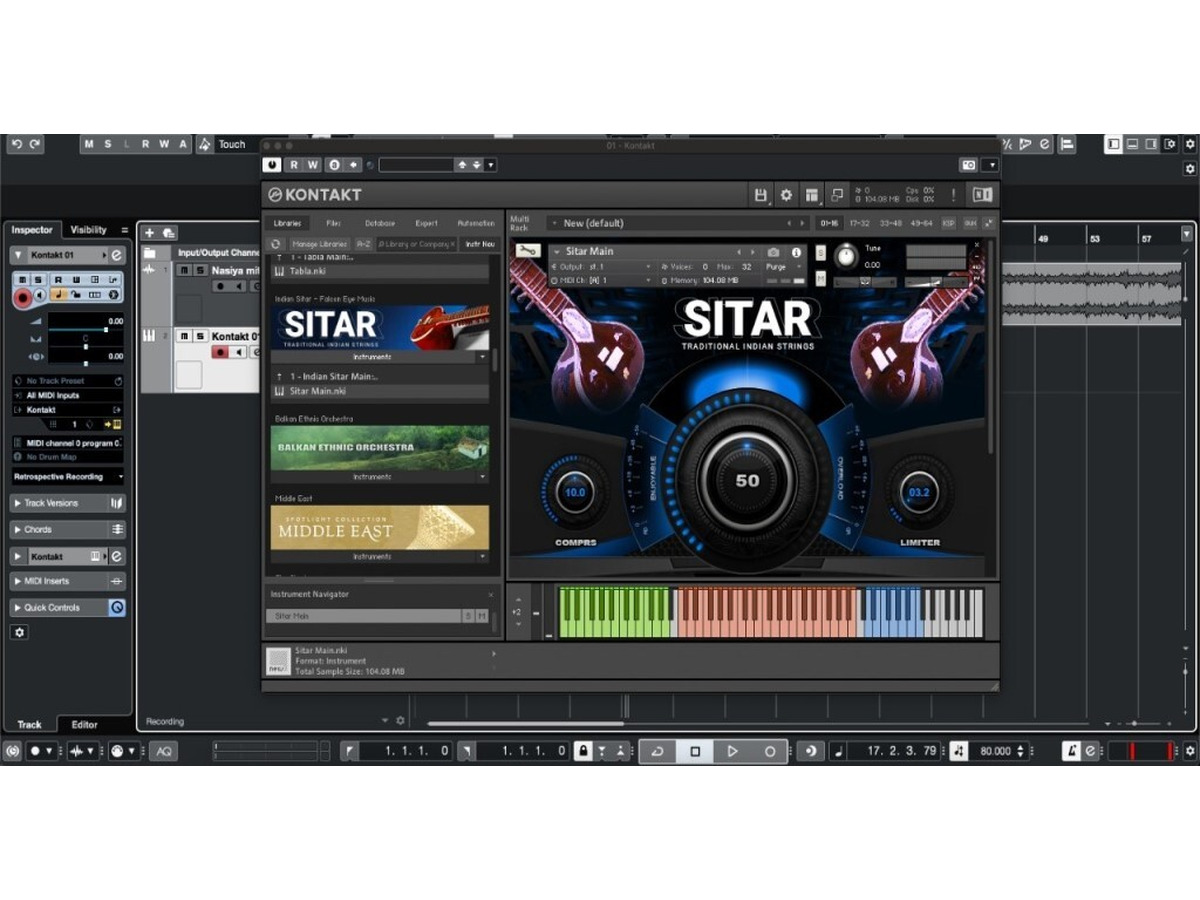Click the add track plus button

click(150, 232)
